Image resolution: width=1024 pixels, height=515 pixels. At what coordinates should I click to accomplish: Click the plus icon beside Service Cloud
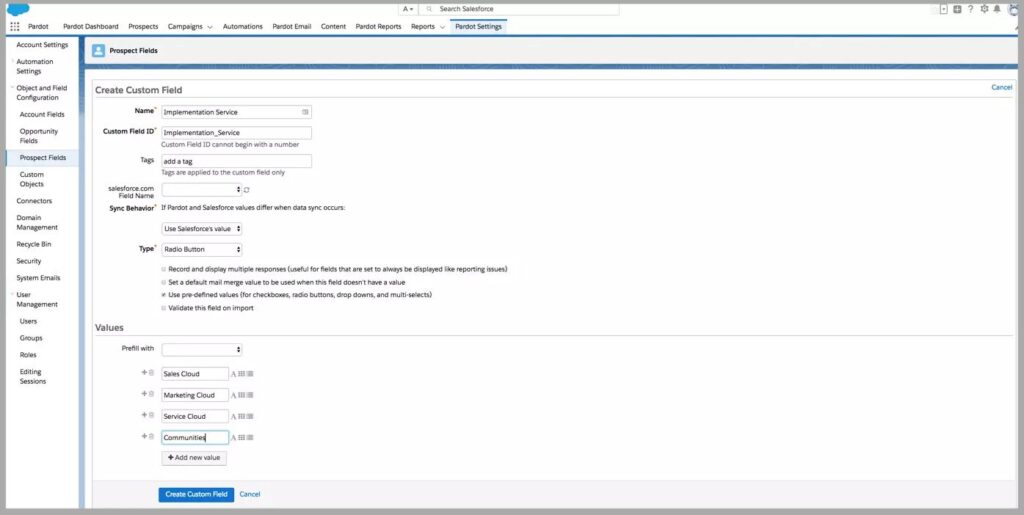point(144,414)
